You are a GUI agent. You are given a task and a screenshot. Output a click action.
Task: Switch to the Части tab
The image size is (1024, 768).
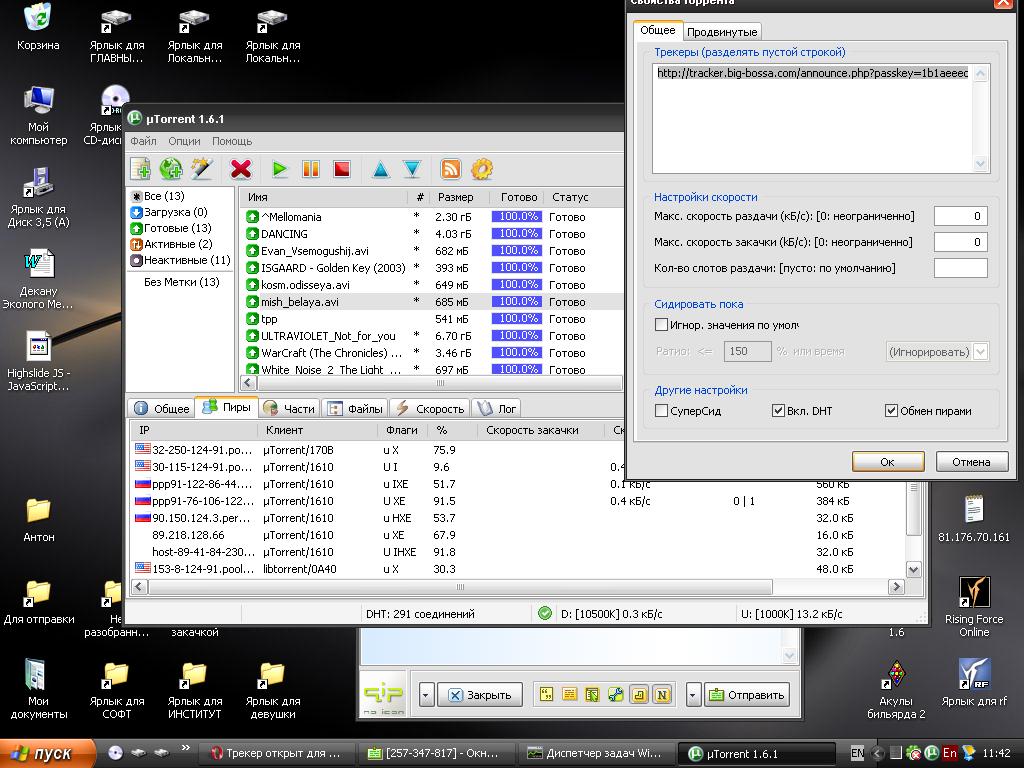click(289, 408)
